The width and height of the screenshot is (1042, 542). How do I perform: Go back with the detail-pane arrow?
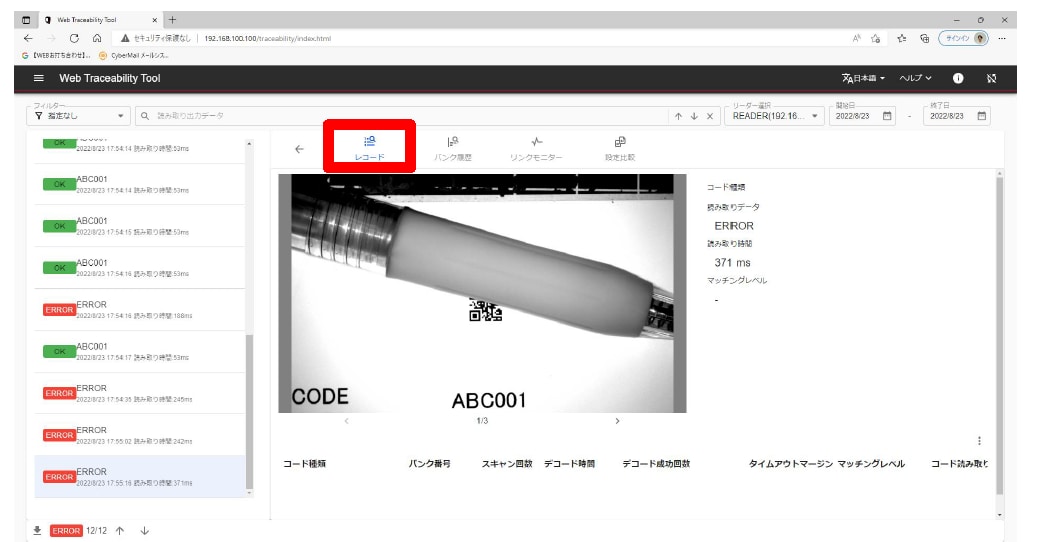pos(299,149)
